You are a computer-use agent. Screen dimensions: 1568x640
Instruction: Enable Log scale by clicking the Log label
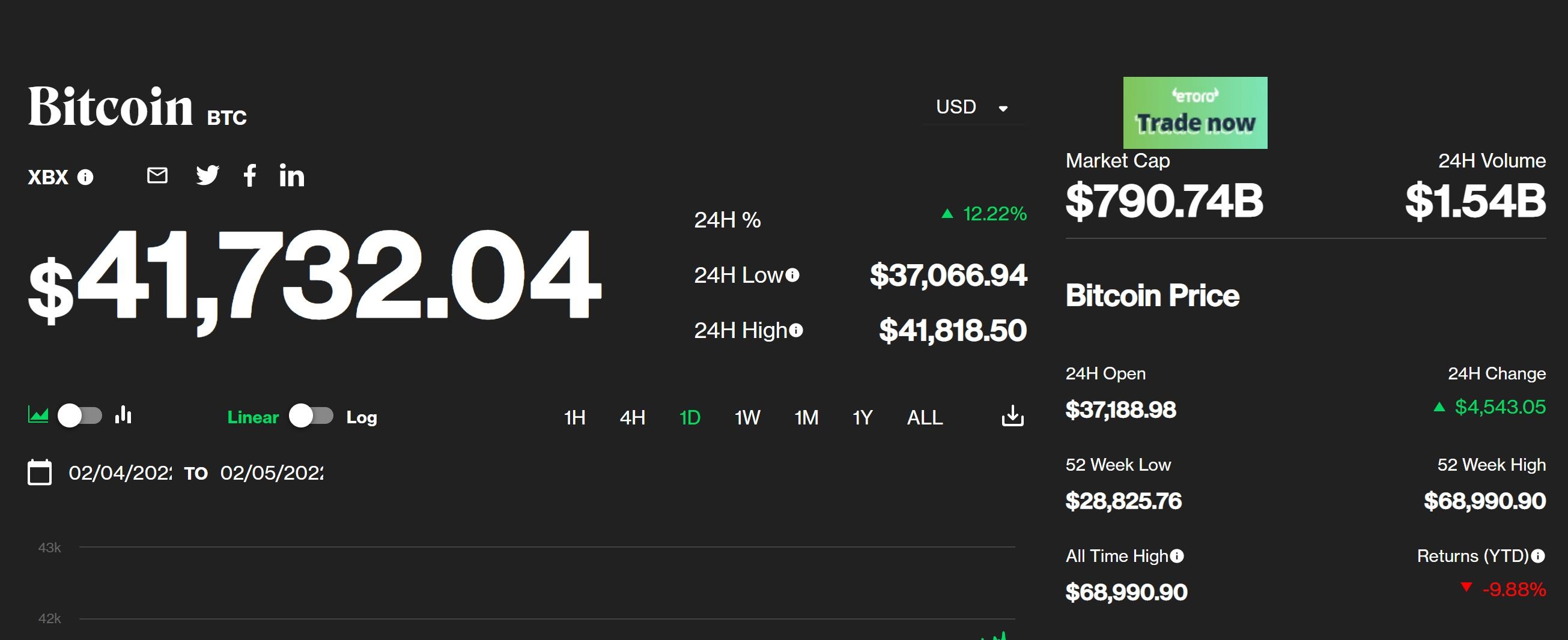coord(362,417)
